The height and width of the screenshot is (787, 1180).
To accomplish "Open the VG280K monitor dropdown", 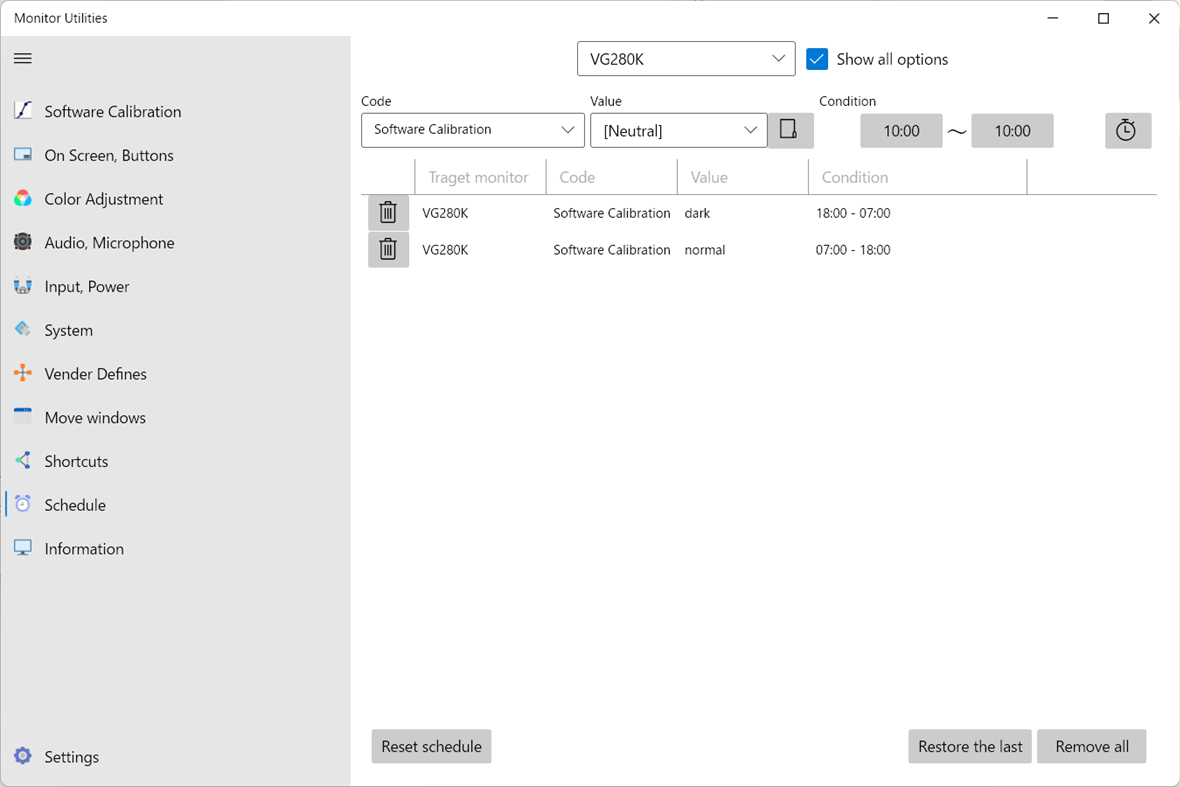I will click(686, 58).
